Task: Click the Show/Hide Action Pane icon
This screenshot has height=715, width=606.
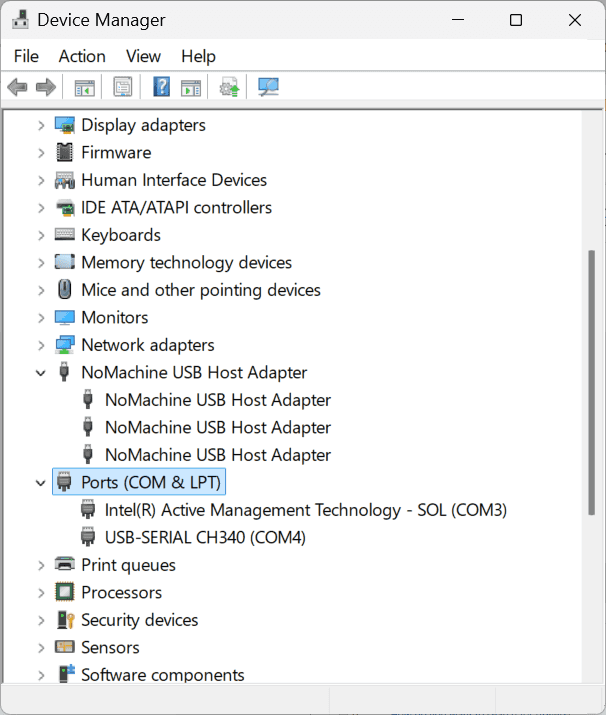Action: click(x=191, y=88)
